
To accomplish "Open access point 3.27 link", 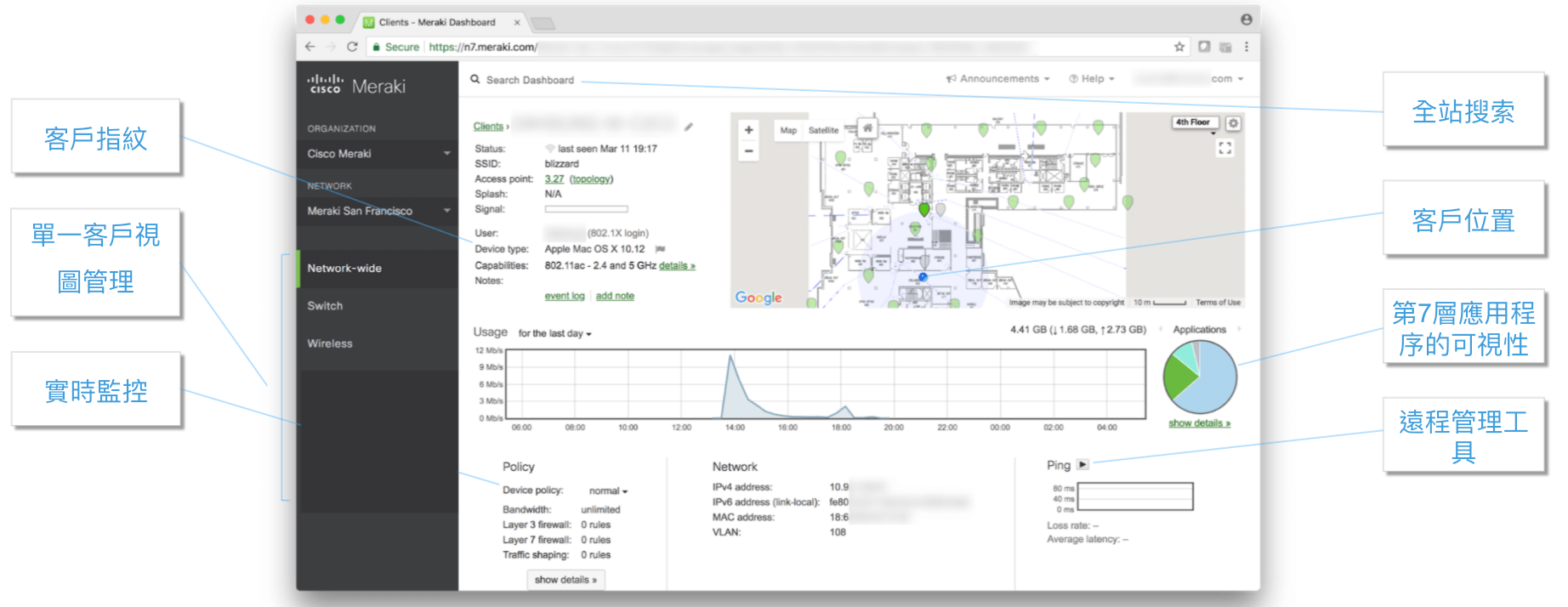I will coord(554,179).
